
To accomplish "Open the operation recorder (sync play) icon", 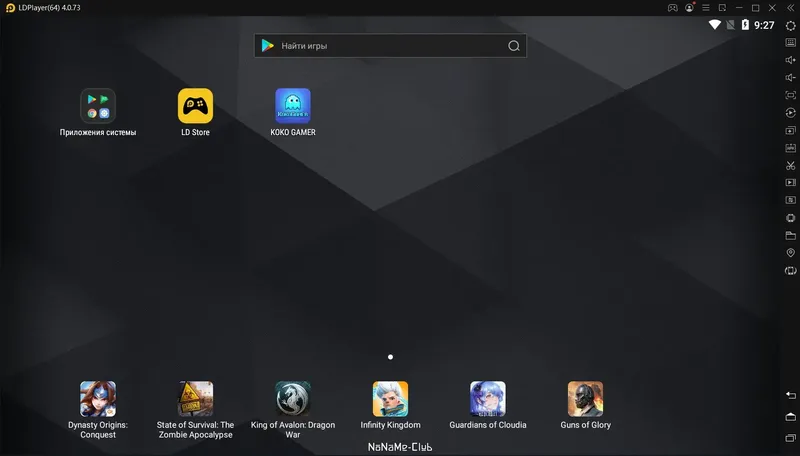I will pyautogui.click(x=790, y=113).
